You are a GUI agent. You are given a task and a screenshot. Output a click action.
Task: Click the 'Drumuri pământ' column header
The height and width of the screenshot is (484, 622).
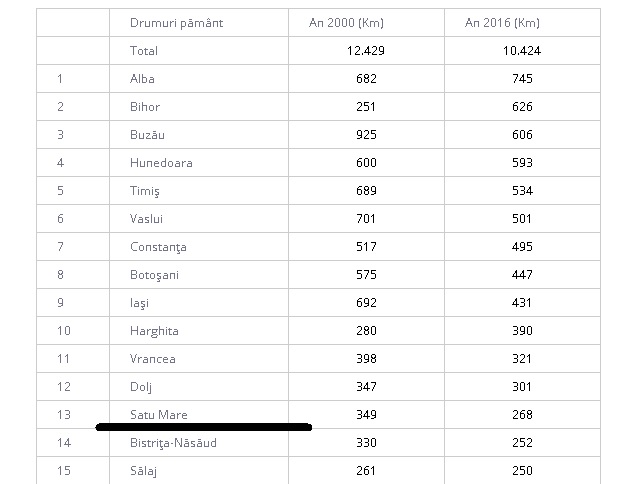click(x=177, y=22)
